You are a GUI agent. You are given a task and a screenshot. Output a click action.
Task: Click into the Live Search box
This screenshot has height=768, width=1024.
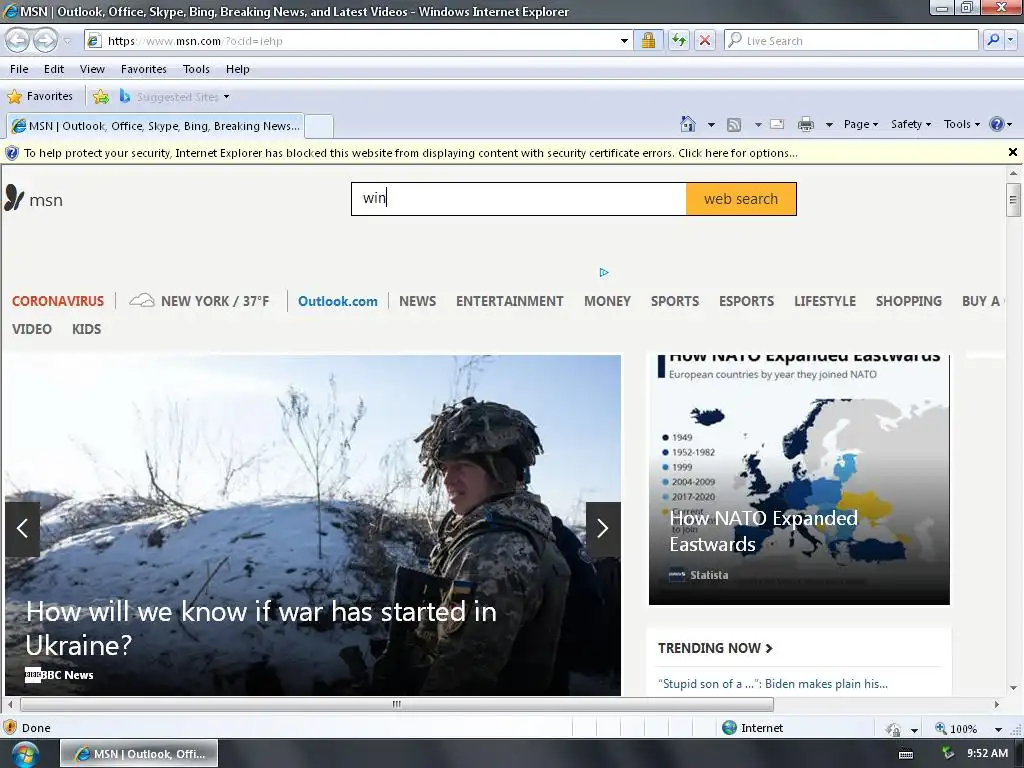click(x=851, y=40)
